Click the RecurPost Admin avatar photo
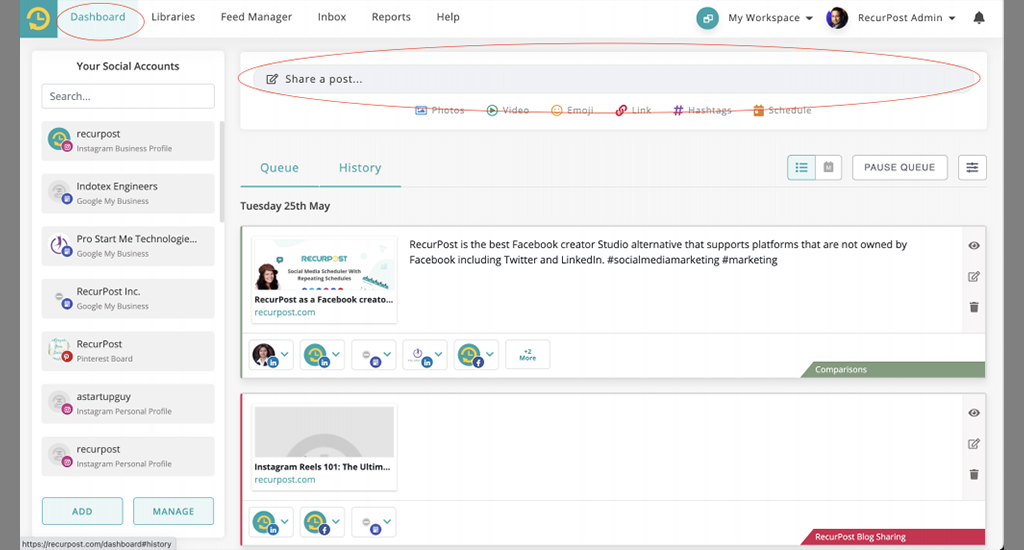1024x550 pixels. [x=837, y=18]
